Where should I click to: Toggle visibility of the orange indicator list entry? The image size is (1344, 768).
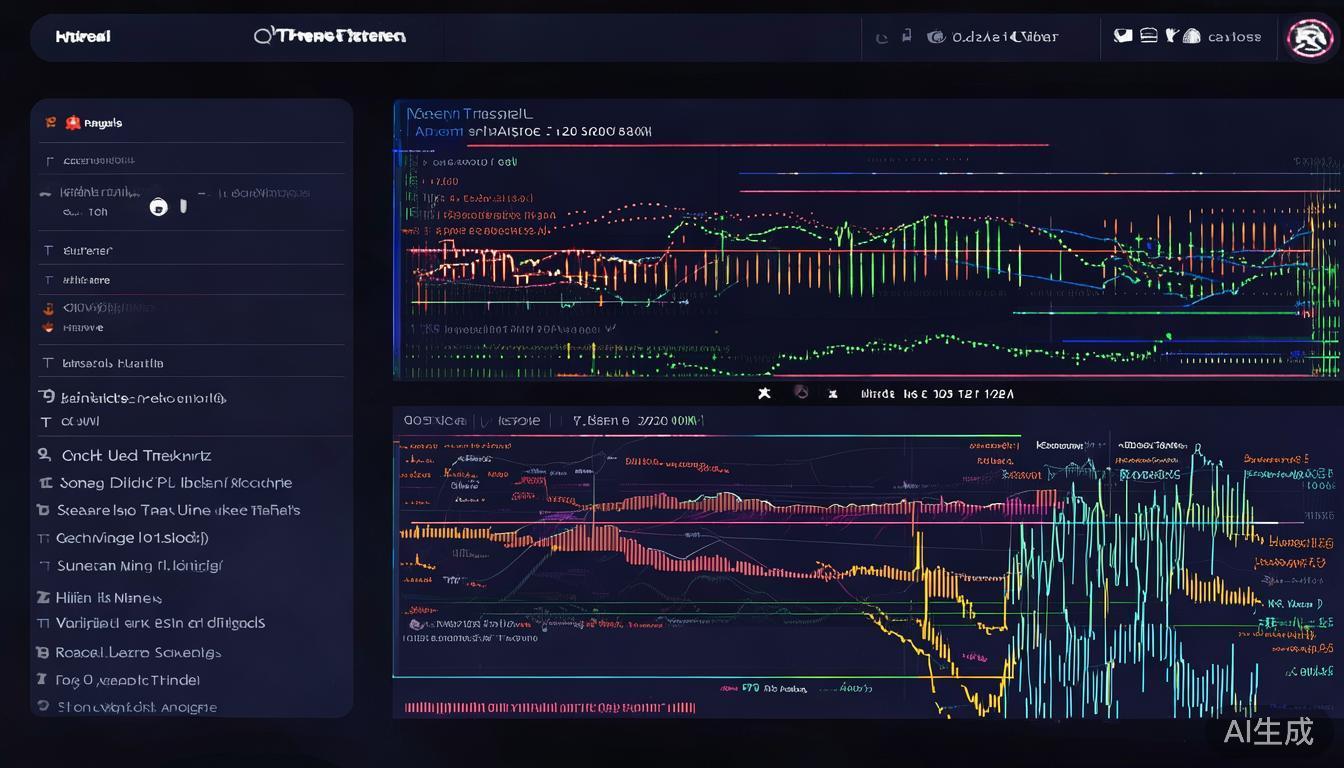pos(47,309)
